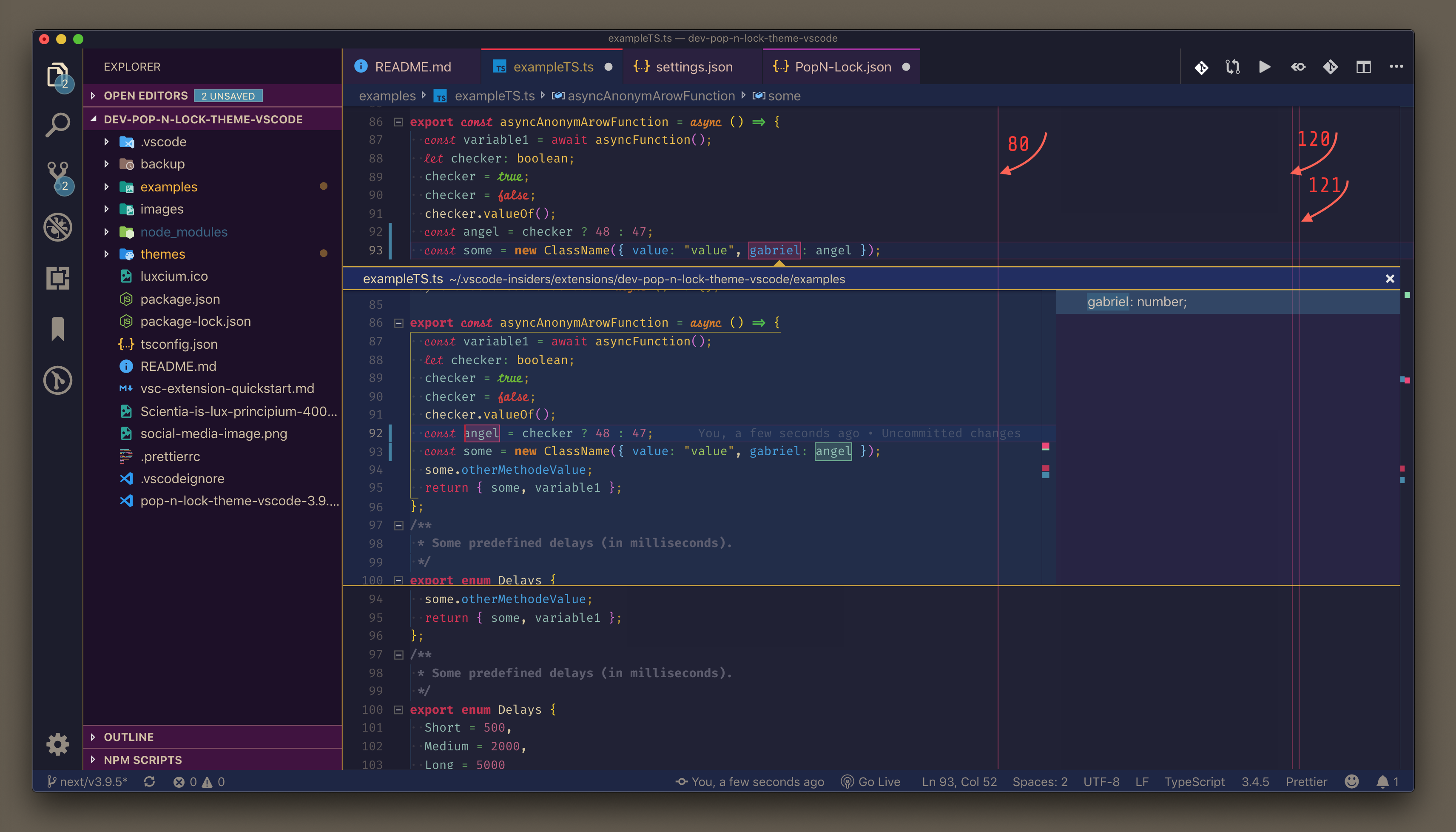
Task: Click Go Live in status bar
Action: tap(871, 782)
